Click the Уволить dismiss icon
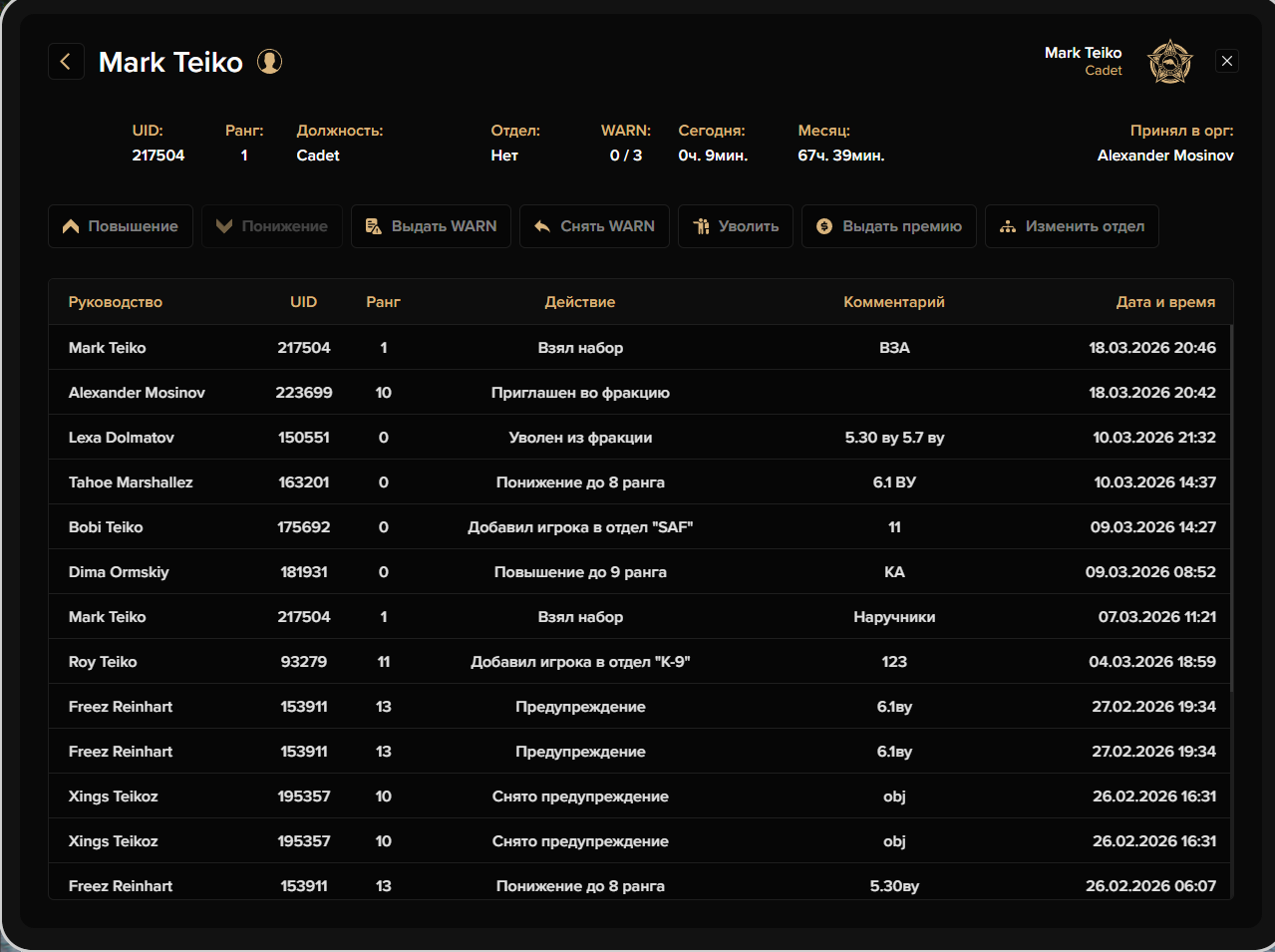Viewport: 1275px width, 952px height. click(702, 226)
